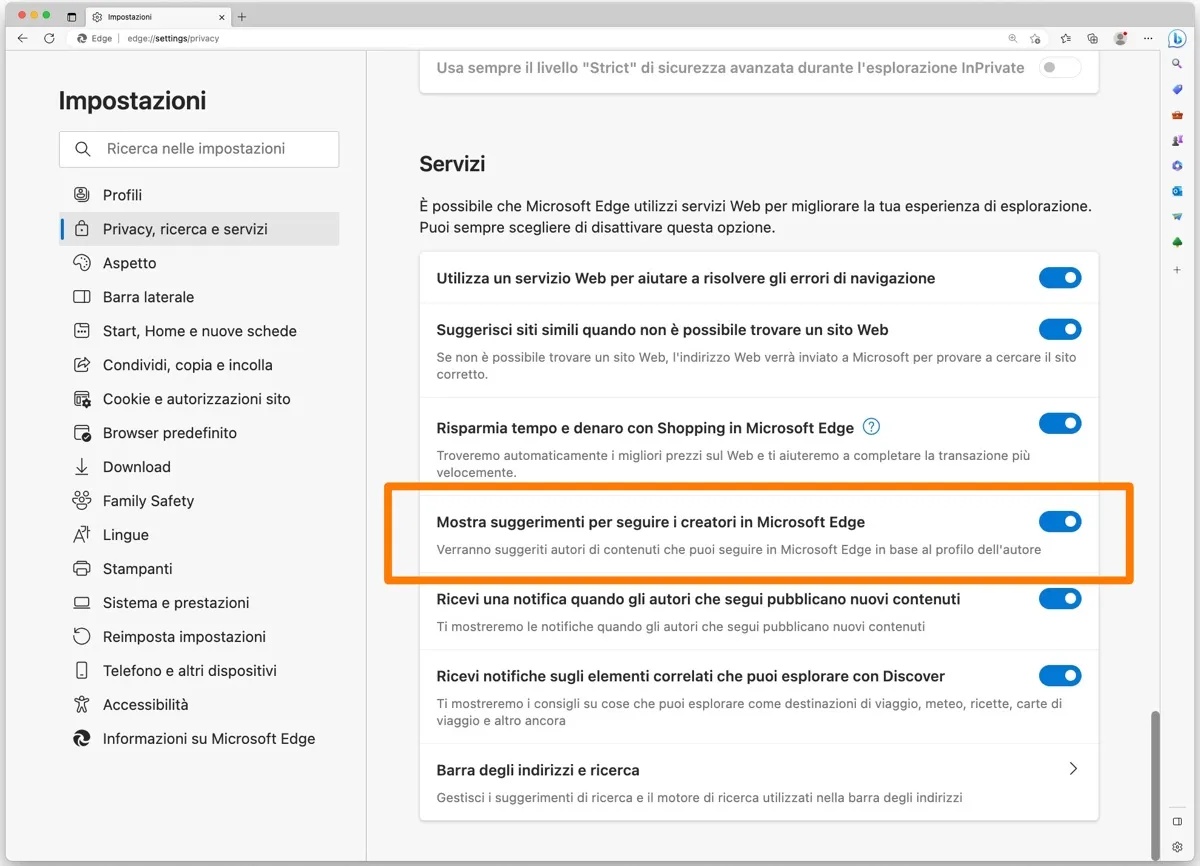This screenshot has height=866, width=1200.
Task: Open Condividi, copia e incolla section
Action: point(199,365)
